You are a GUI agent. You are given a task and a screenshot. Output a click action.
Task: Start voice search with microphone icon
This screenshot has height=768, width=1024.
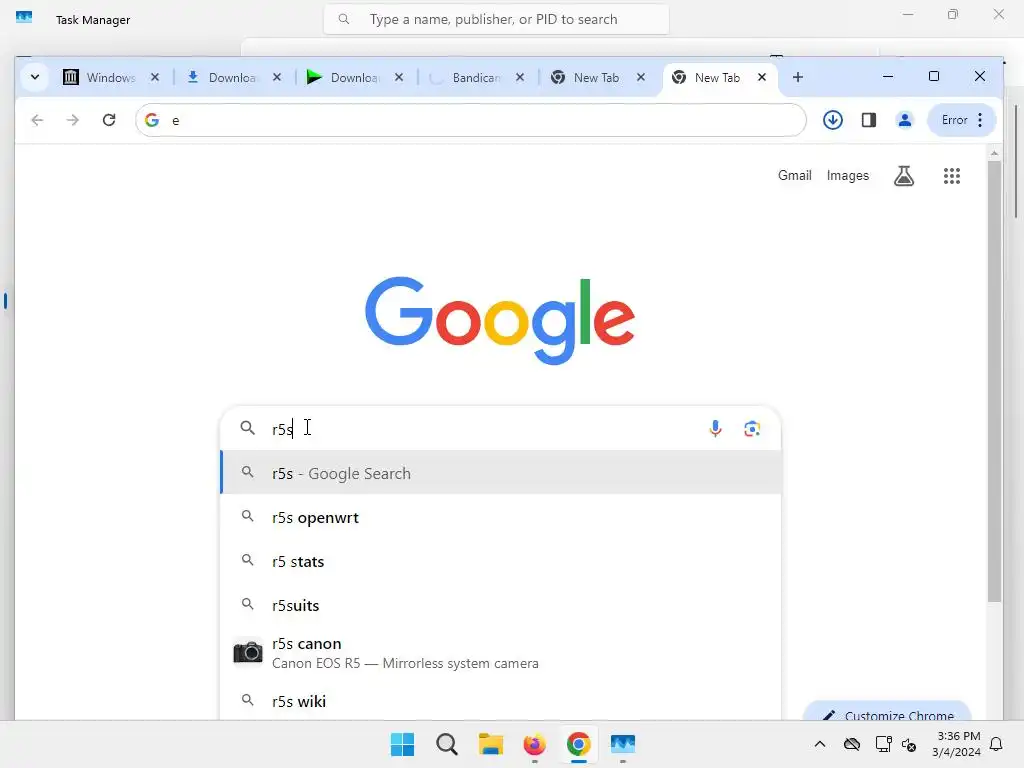(715, 428)
